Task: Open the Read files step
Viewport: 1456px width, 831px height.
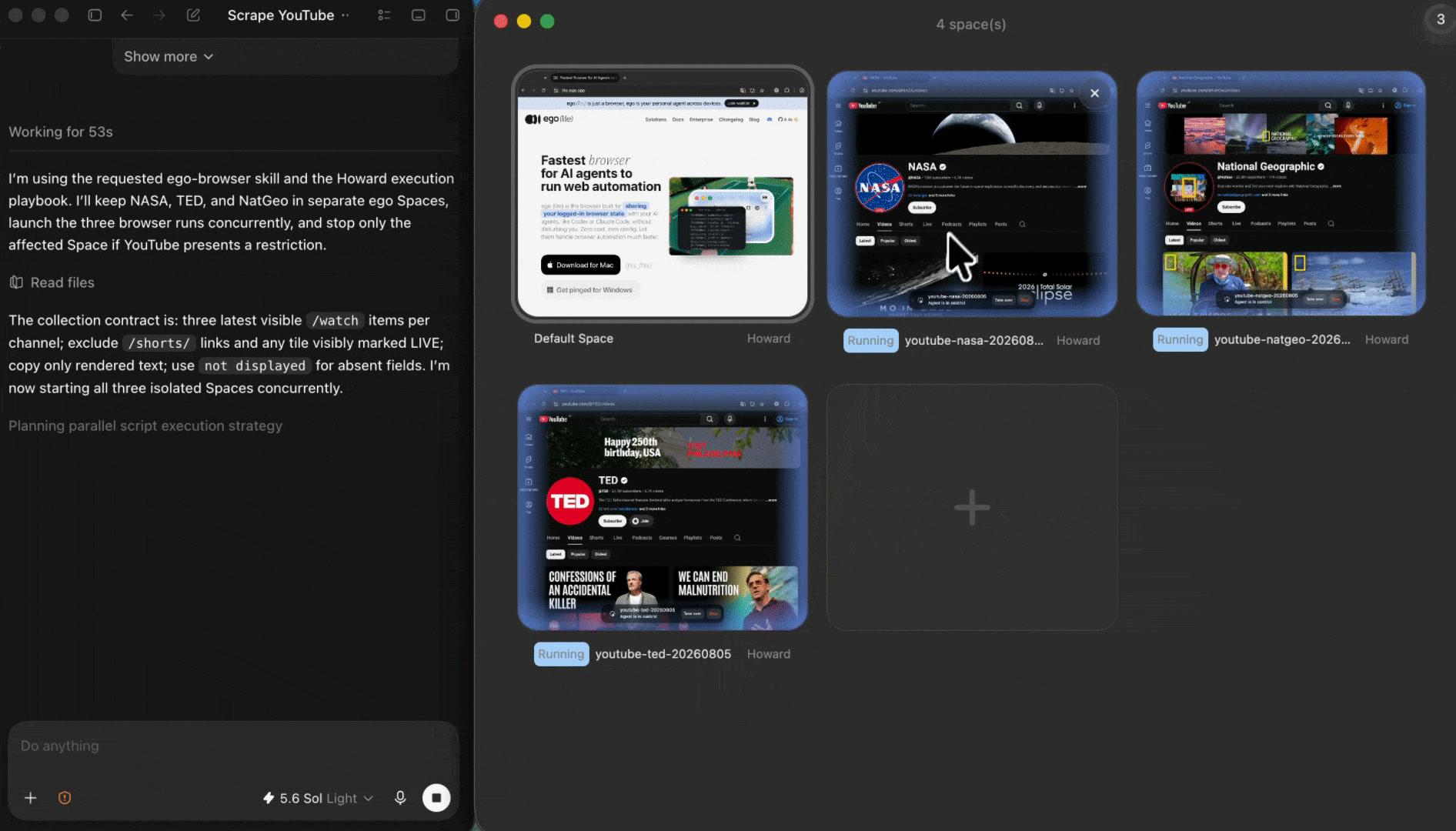Action: tap(52, 282)
